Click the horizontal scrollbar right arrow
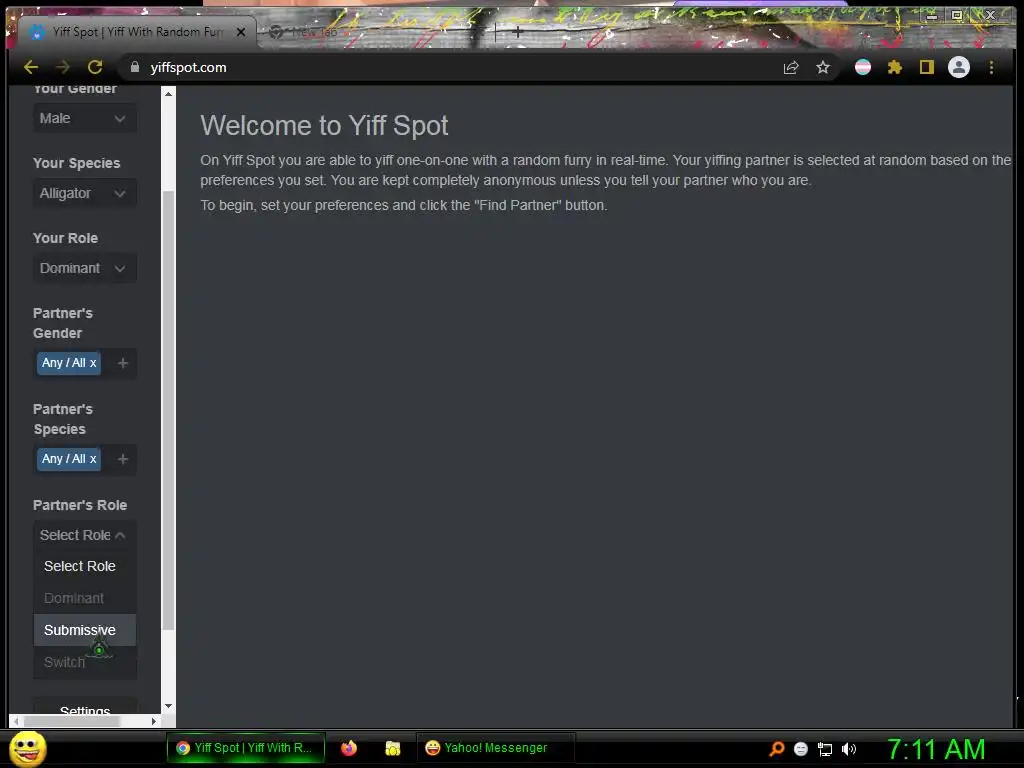The image size is (1024, 768). [x=153, y=722]
